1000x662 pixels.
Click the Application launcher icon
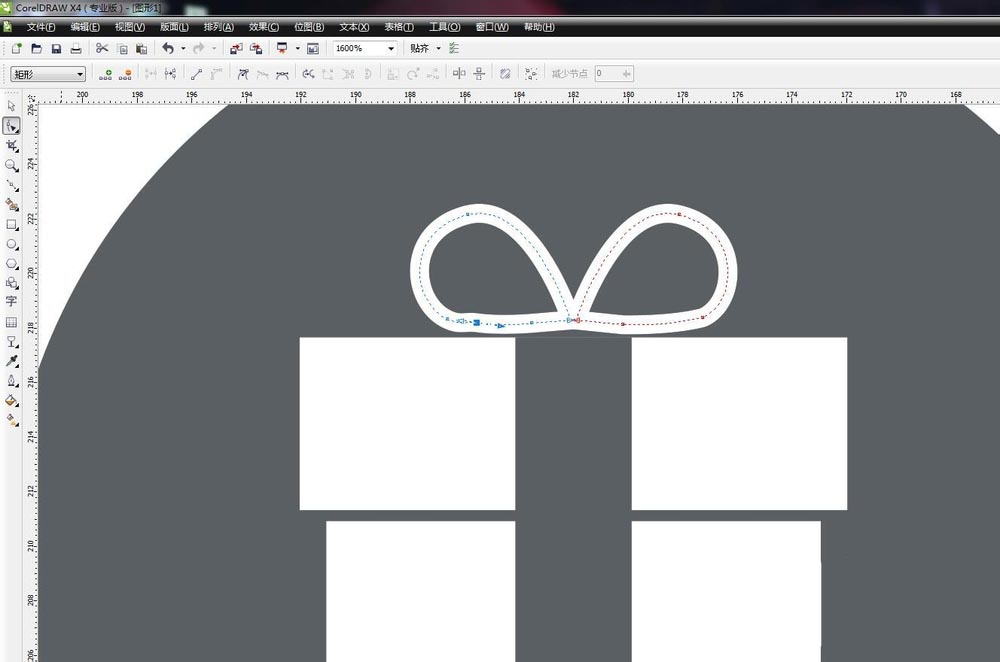pyautogui.click(x=282, y=48)
